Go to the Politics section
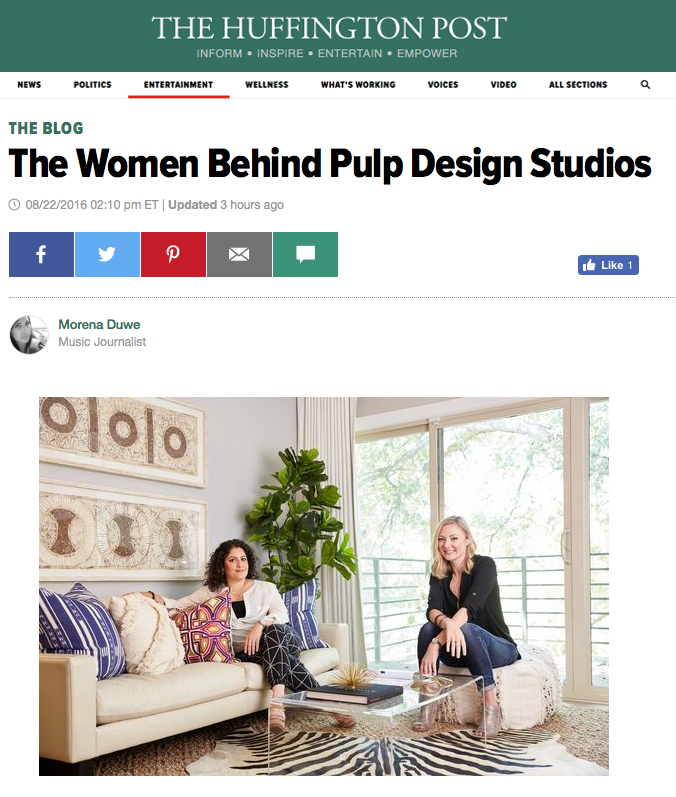 (93, 85)
